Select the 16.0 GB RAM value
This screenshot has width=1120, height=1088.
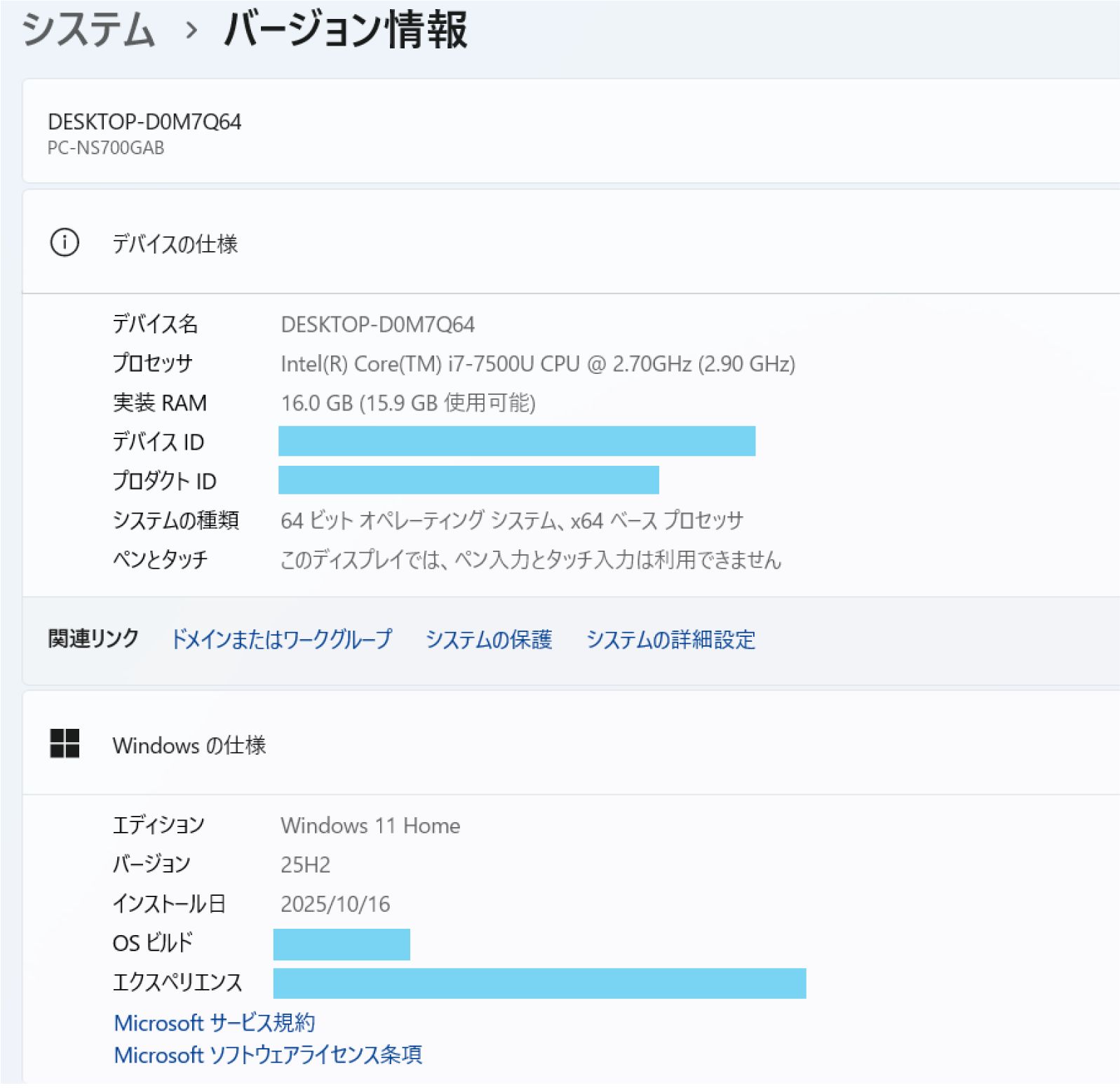[408, 403]
